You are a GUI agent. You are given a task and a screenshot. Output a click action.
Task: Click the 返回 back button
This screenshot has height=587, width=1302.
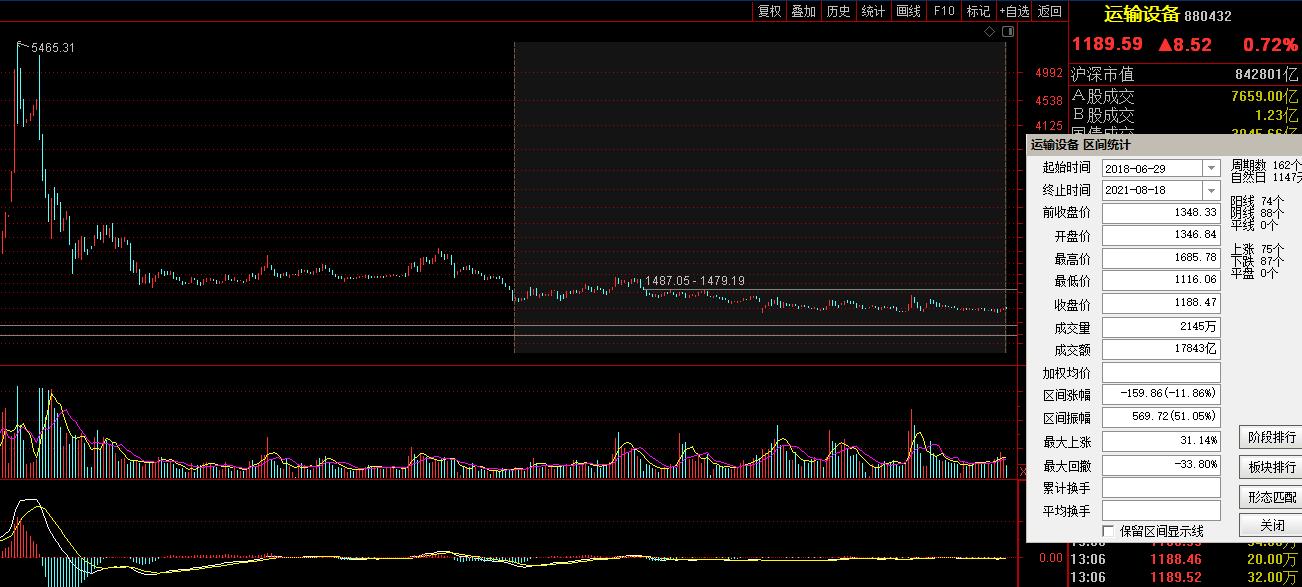point(1049,11)
